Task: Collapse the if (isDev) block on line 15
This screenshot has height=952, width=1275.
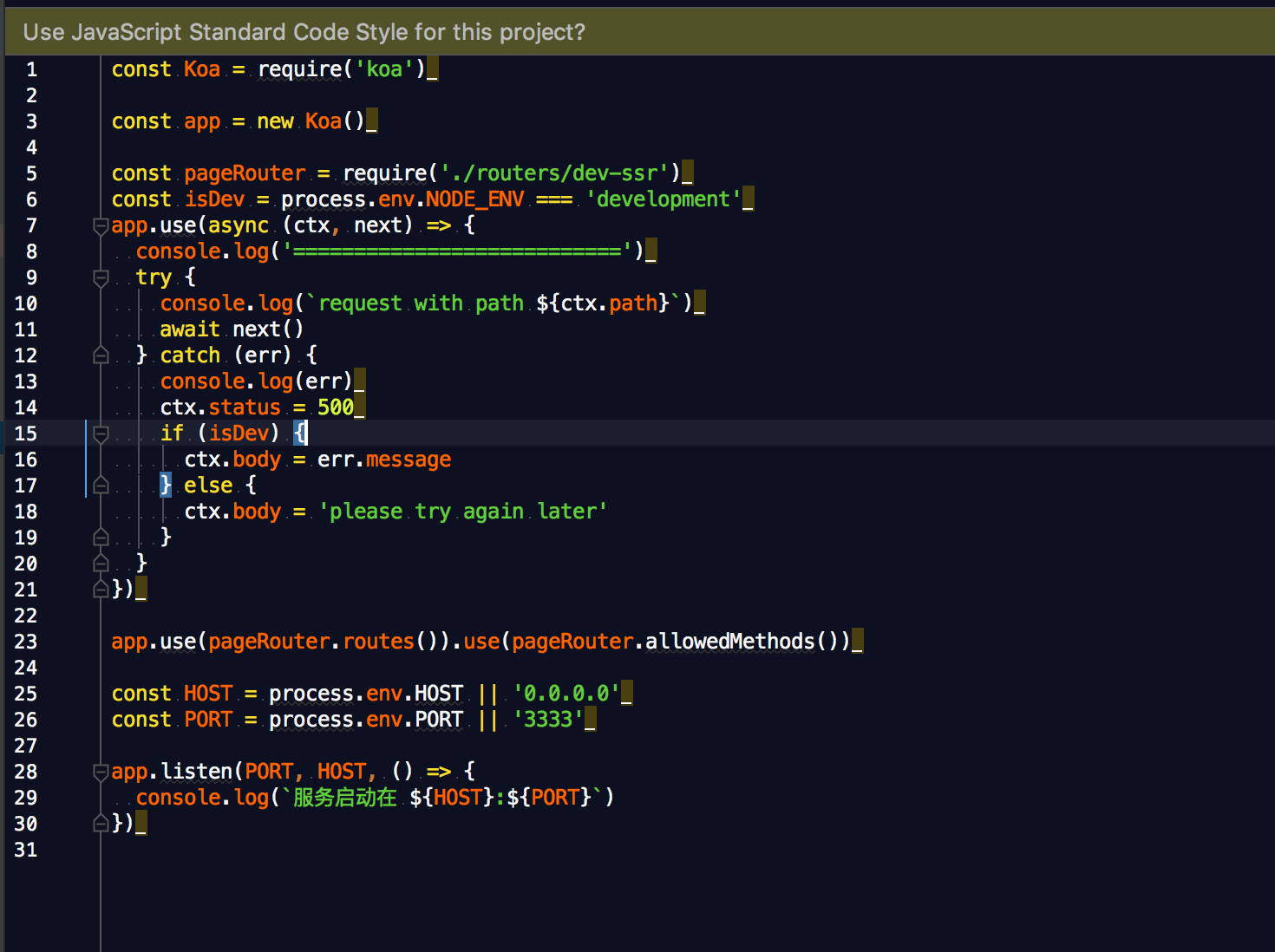Action: (101, 434)
